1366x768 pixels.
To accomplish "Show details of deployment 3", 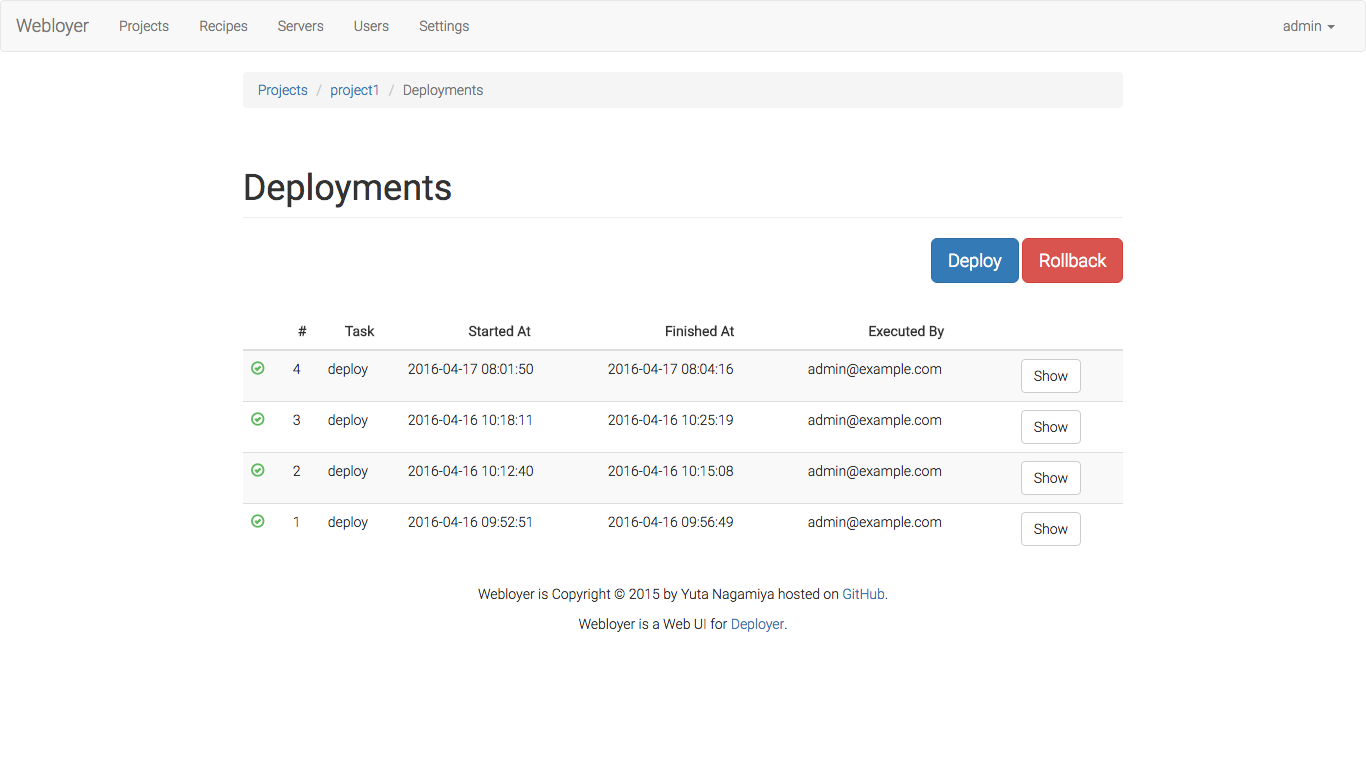I will [1051, 427].
